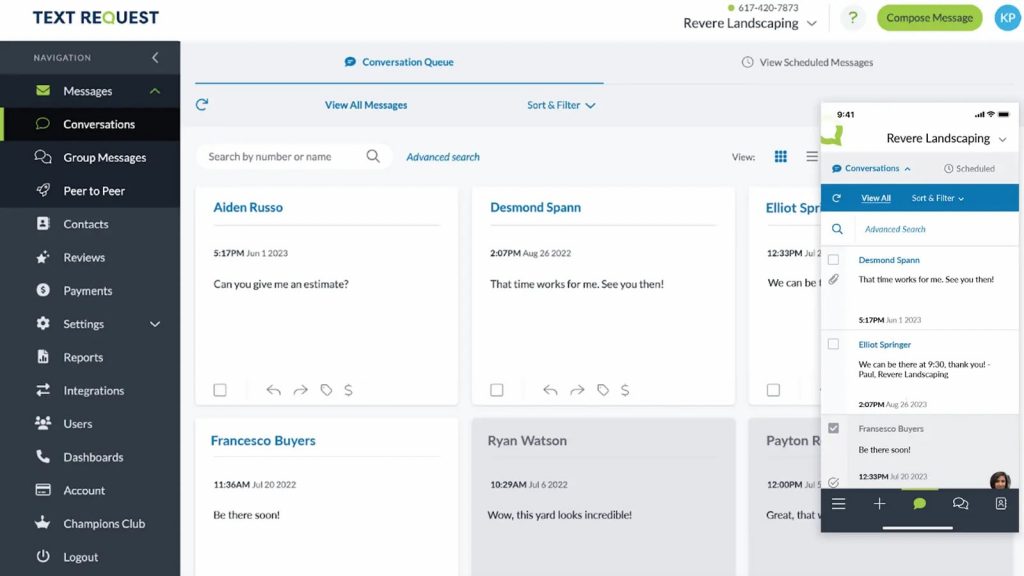This screenshot has height=576, width=1024.
Task: Uncheck Fransesco Buyers checkbox in mobile panel
Action: click(834, 428)
